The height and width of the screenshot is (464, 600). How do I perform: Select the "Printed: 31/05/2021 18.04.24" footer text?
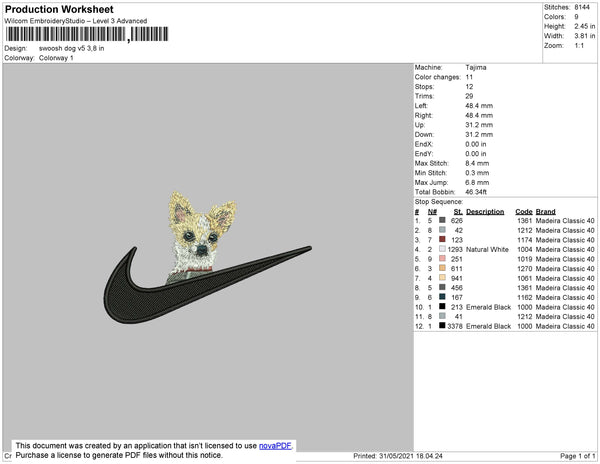click(398, 456)
